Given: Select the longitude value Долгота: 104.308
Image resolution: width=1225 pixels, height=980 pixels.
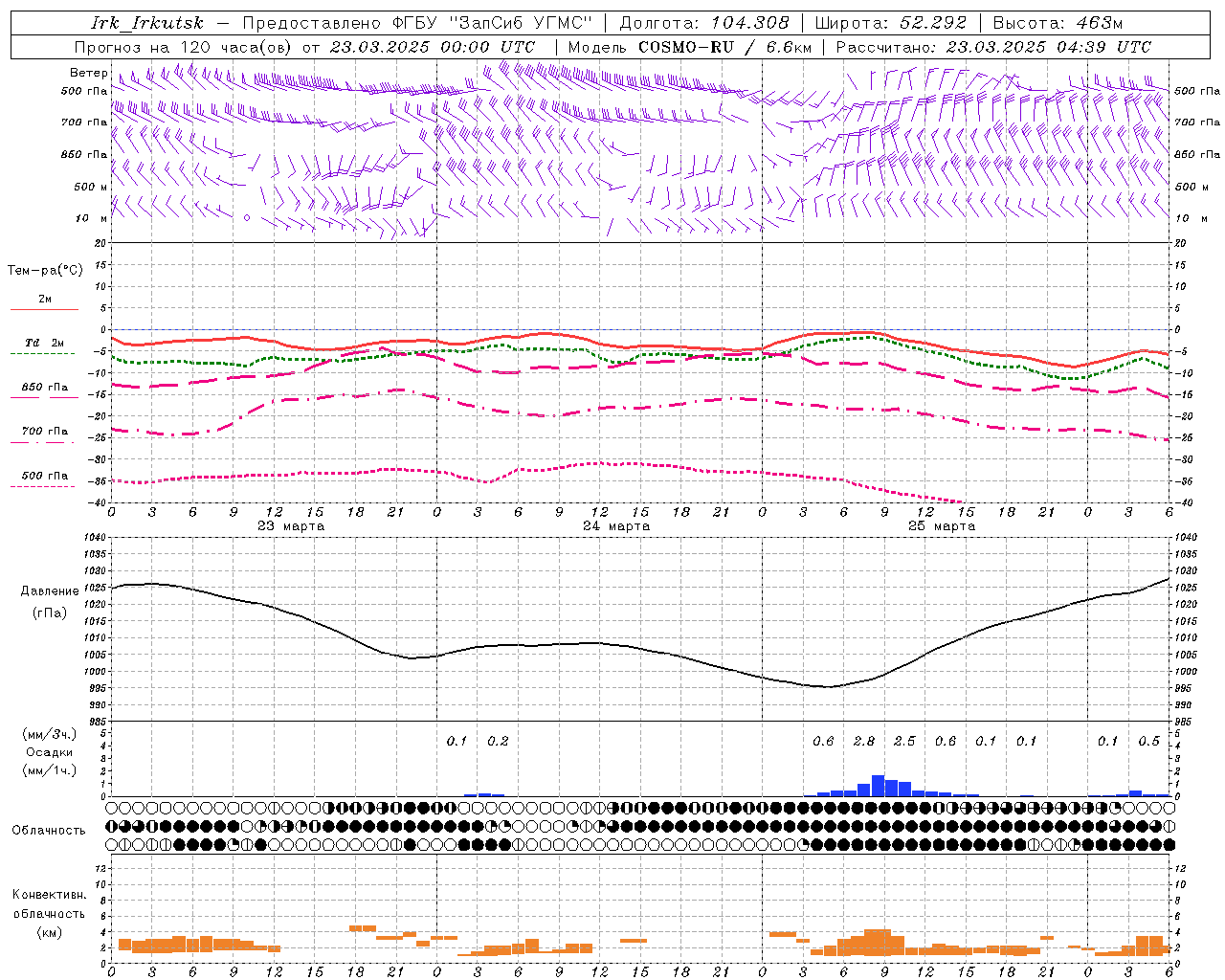Looking at the screenshot, I should point(704,23).
